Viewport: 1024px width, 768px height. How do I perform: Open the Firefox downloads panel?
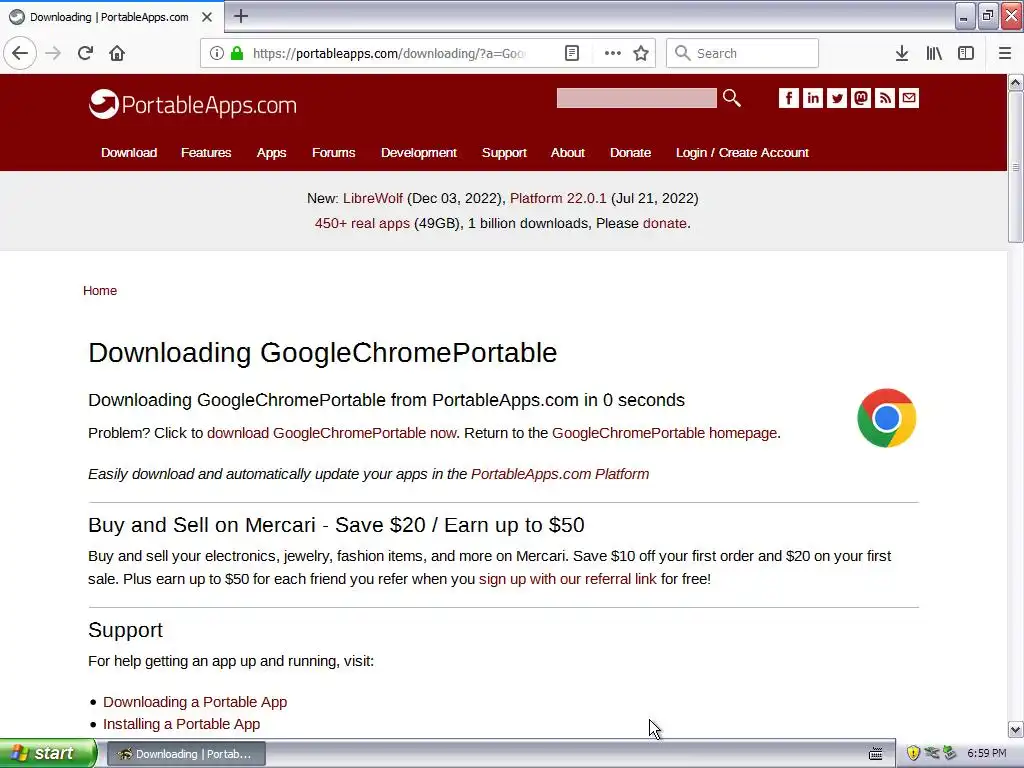[x=902, y=53]
